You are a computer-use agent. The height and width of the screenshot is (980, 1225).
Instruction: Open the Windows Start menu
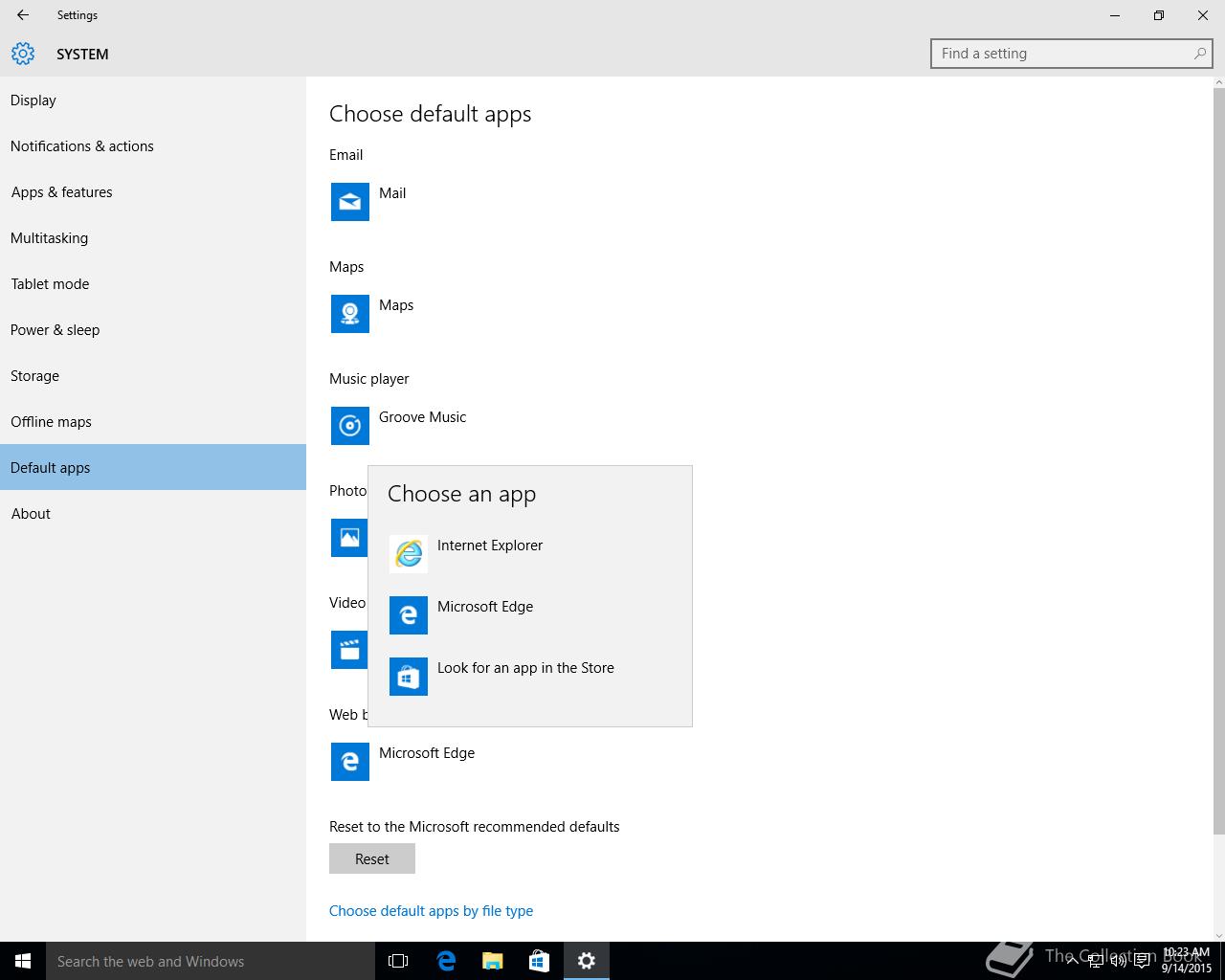[23, 961]
